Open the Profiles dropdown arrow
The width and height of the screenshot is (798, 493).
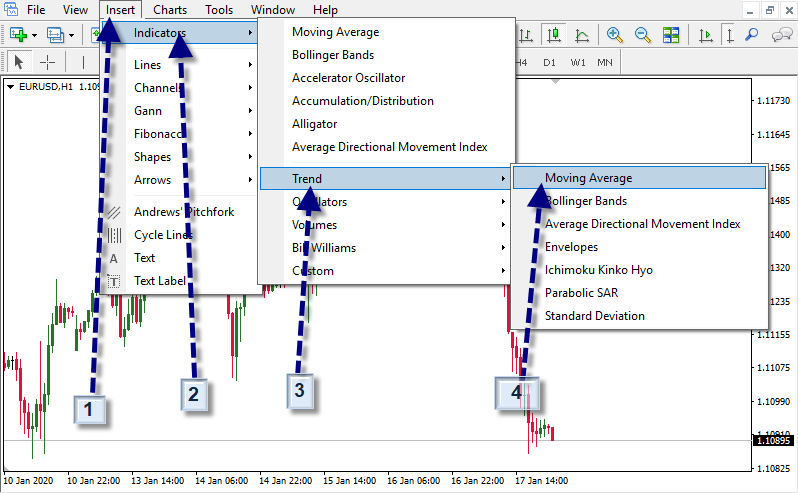[72, 36]
